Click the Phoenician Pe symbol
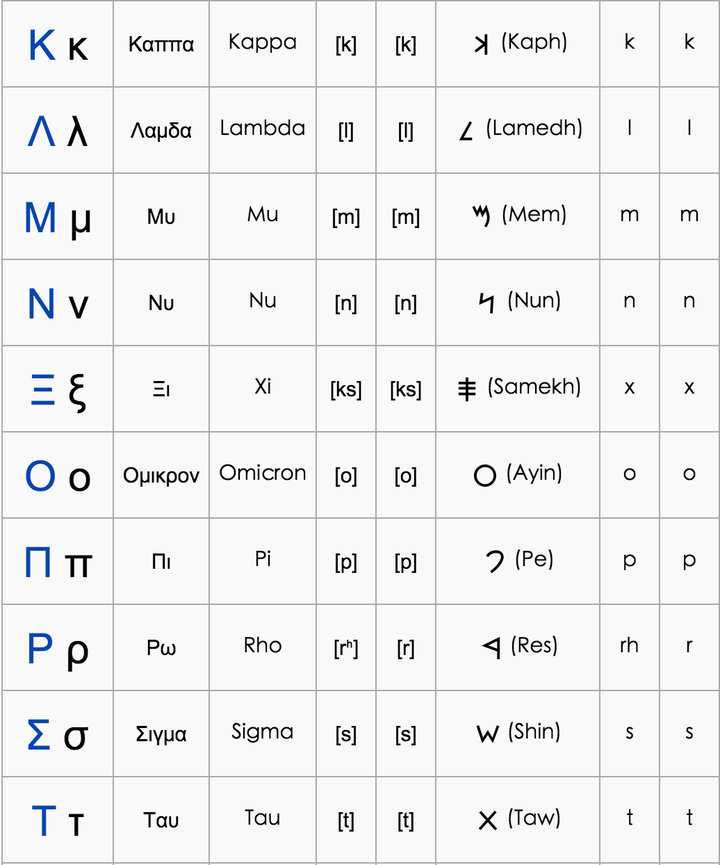Screen dimensions: 720x865 tap(494, 562)
